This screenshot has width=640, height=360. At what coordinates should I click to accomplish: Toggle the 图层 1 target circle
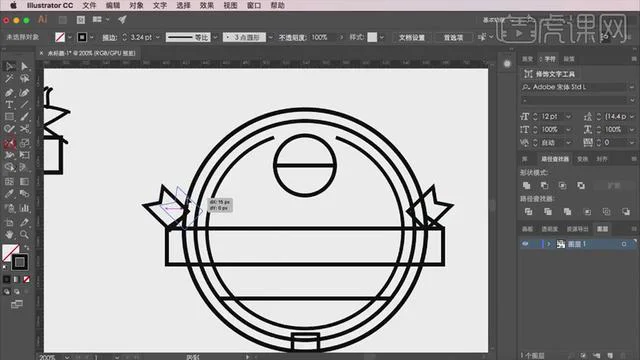624,244
